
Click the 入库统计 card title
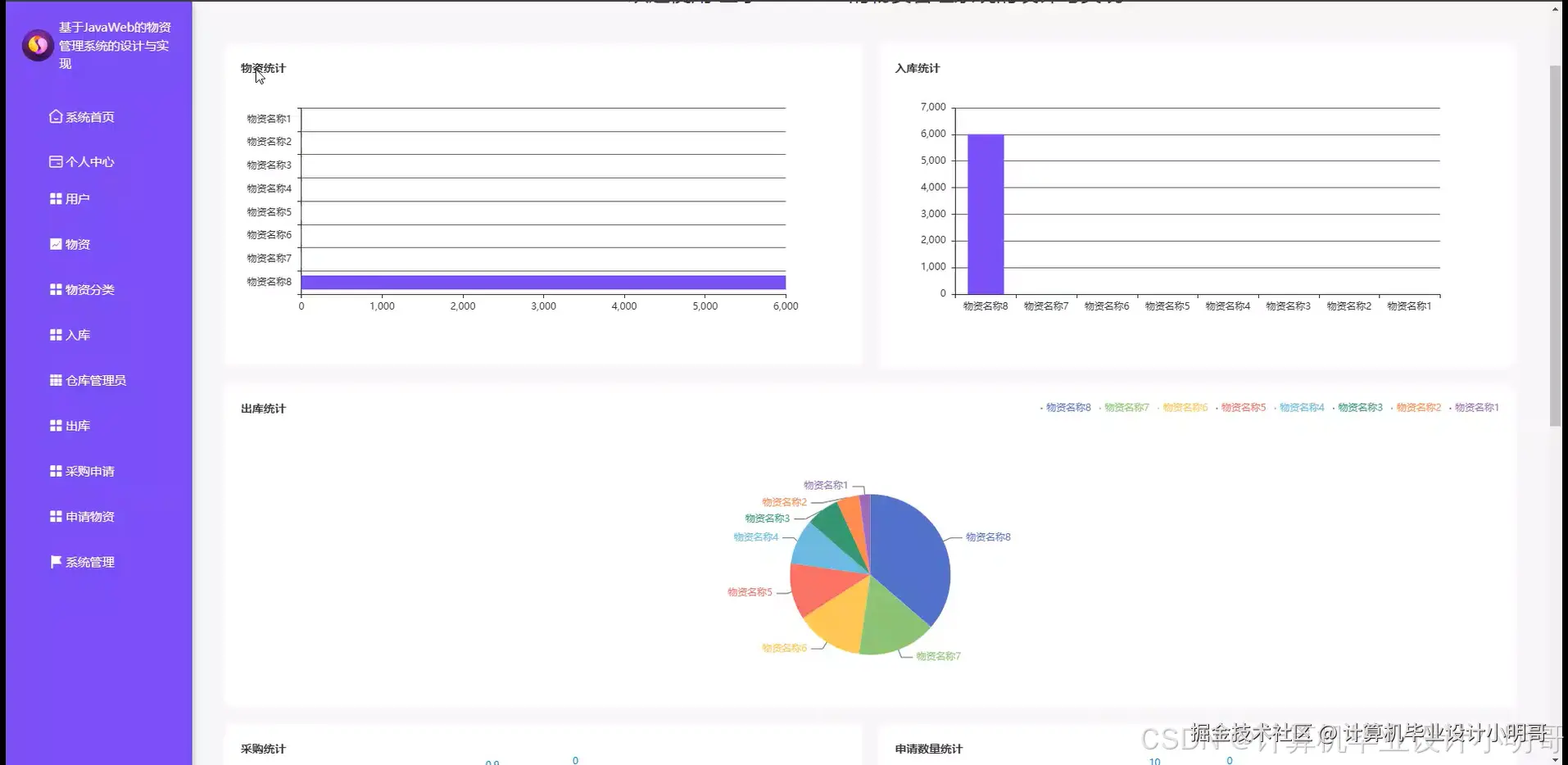[918, 69]
